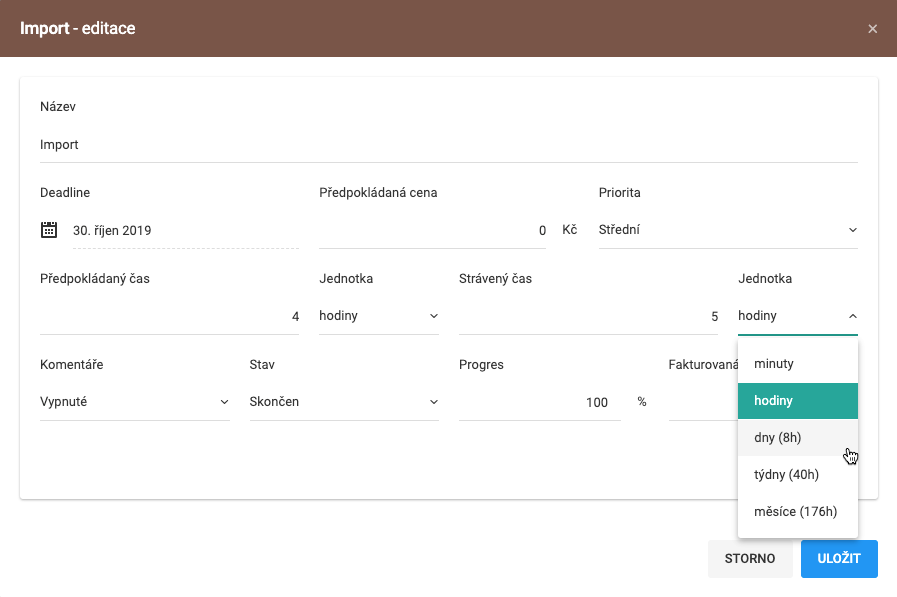Viewport: 897px width, 597px height.
Task: Click the Předpokládaný čas value field
Action: (168, 316)
